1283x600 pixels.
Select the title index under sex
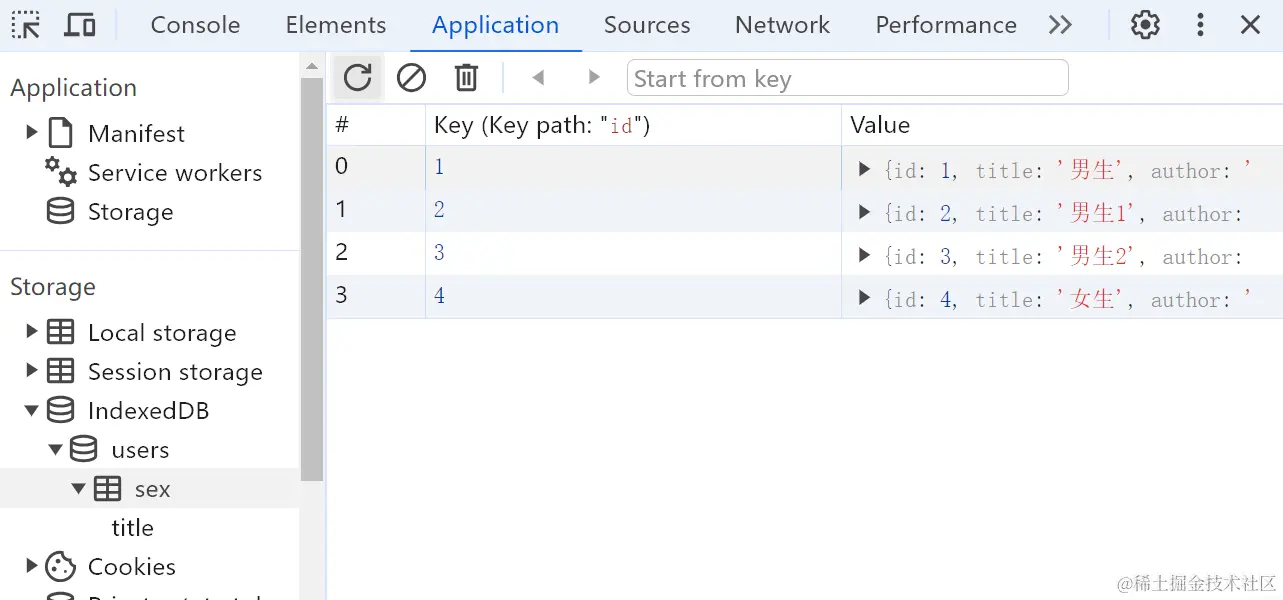coord(132,527)
